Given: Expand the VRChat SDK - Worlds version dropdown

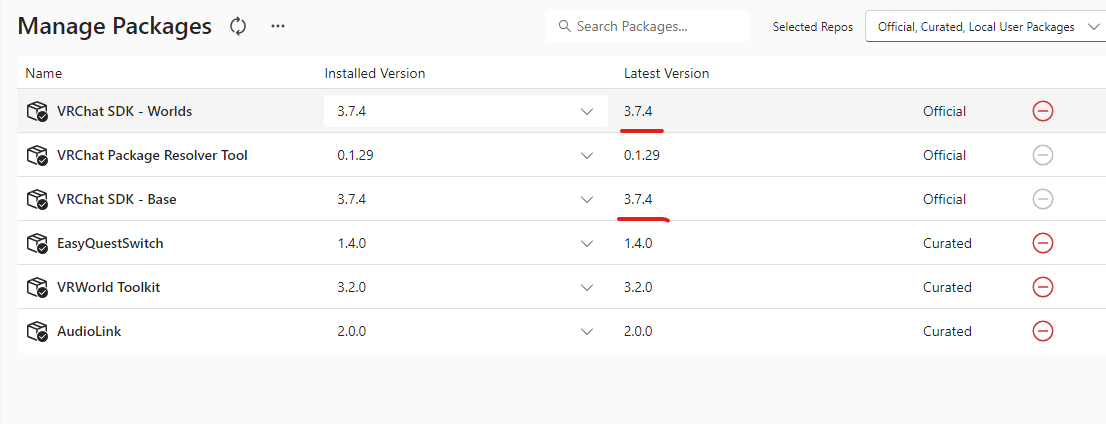Looking at the screenshot, I should [x=587, y=111].
